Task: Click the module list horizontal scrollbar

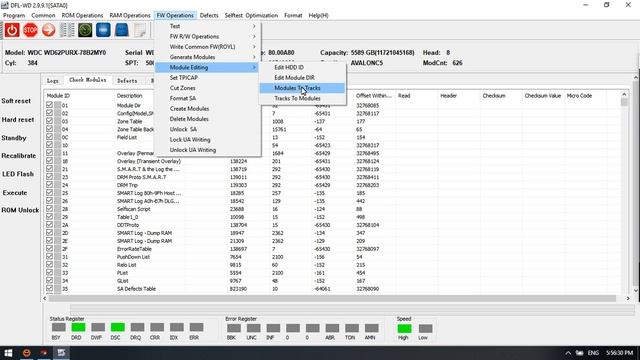Action: [x=332, y=298]
